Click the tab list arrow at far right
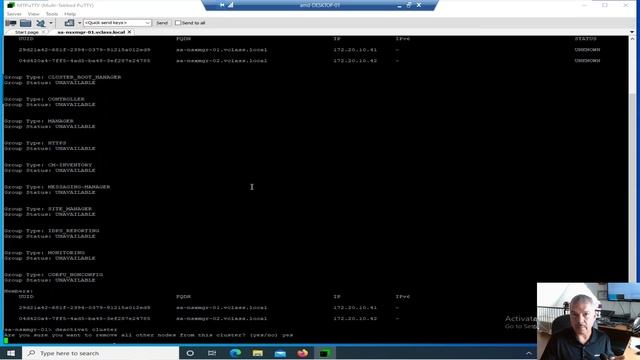The height and width of the screenshot is (360, 640). pyautogui.click(x=632, y=32)
